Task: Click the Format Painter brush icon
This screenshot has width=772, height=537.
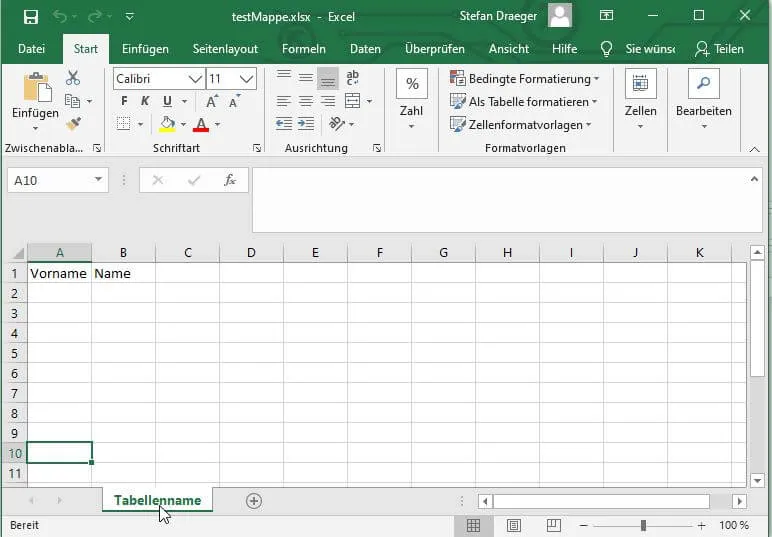Action: click(73, 123)
